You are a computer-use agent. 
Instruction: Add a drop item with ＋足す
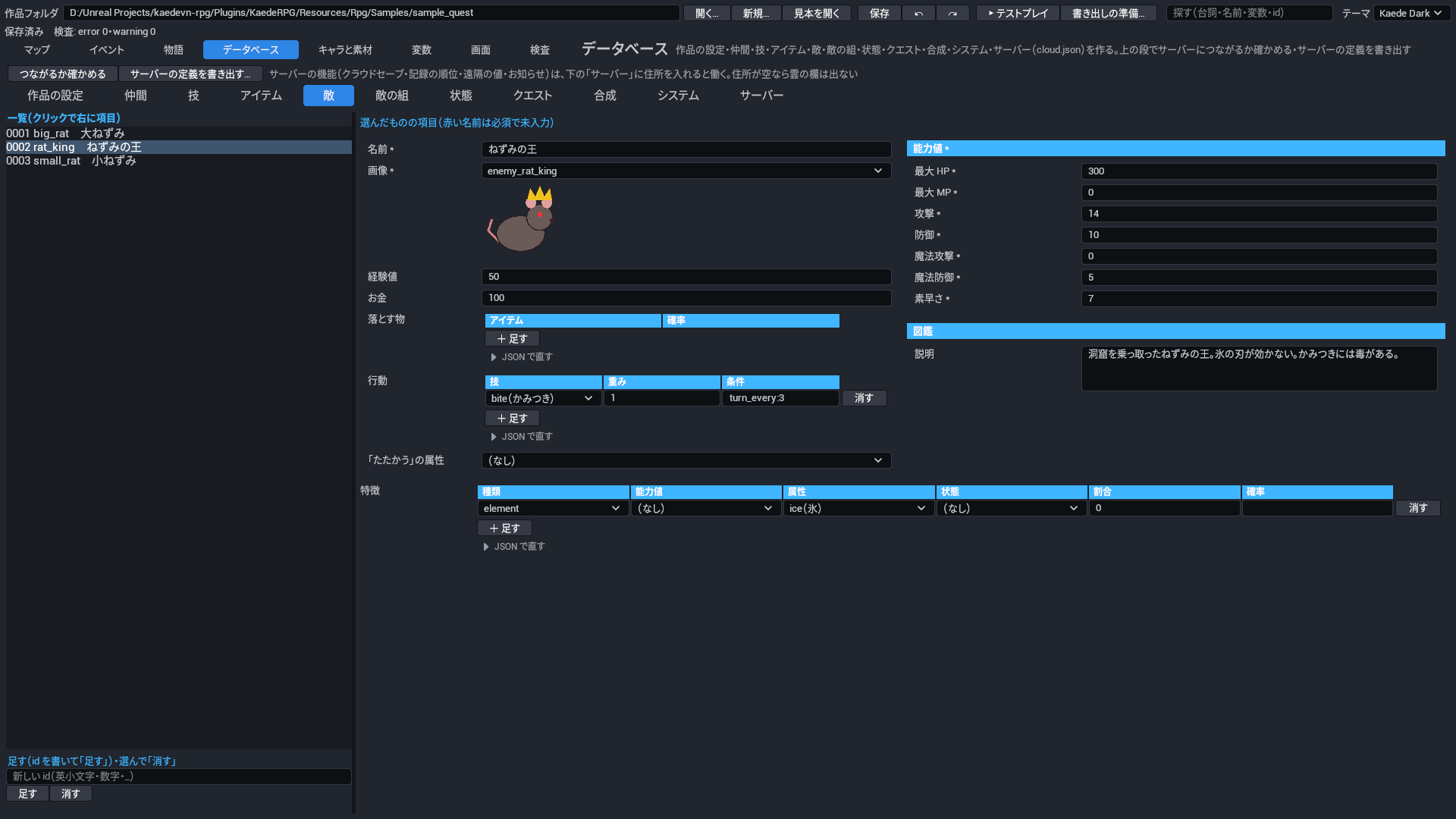coord(512,339)
